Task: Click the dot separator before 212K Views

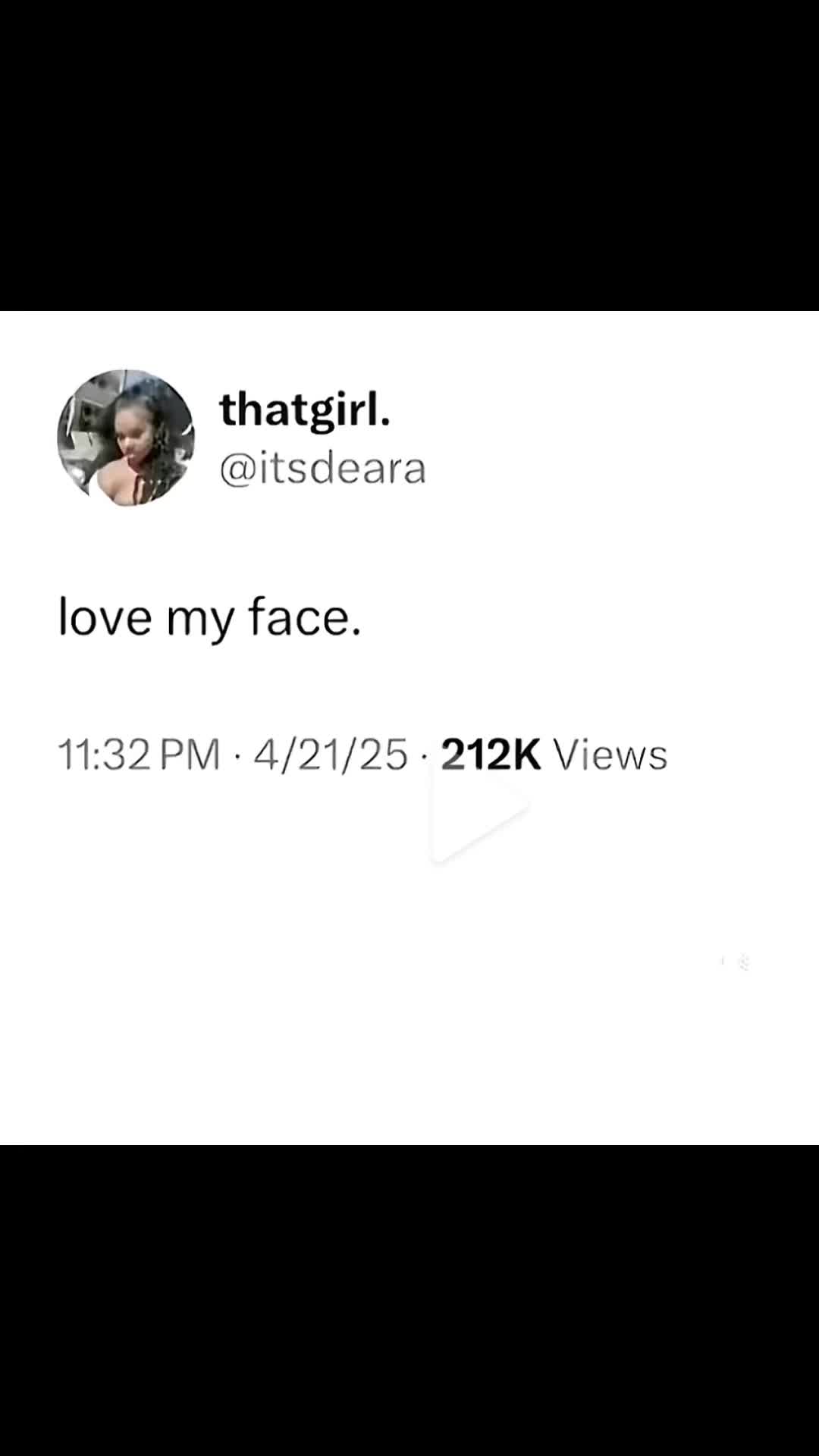Action: point(423,756)
